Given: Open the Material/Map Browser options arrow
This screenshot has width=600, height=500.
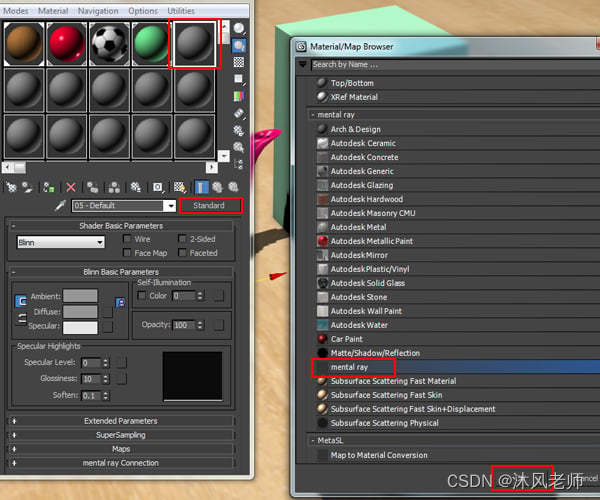Looking at the screenshot, I should point(302,64).
